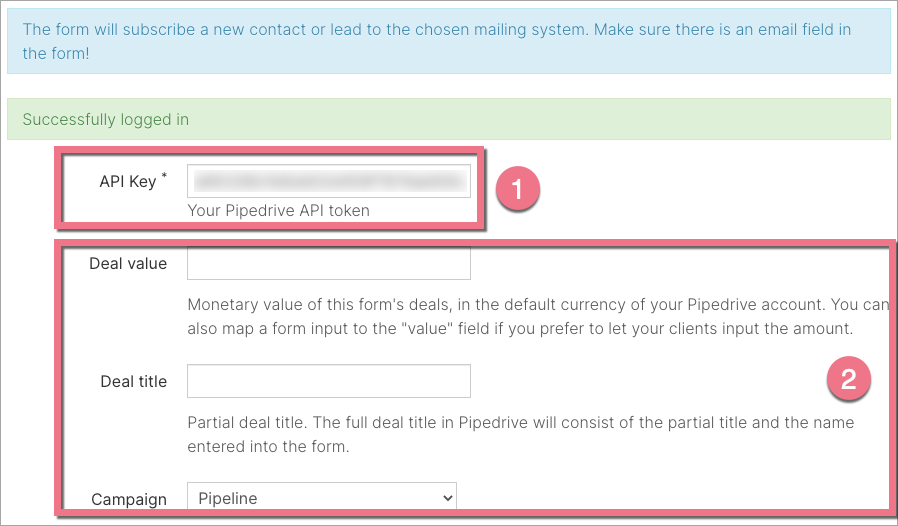The image size is (898, 526).
Task: Click the Campaign field label
Action: pos(129,498)
